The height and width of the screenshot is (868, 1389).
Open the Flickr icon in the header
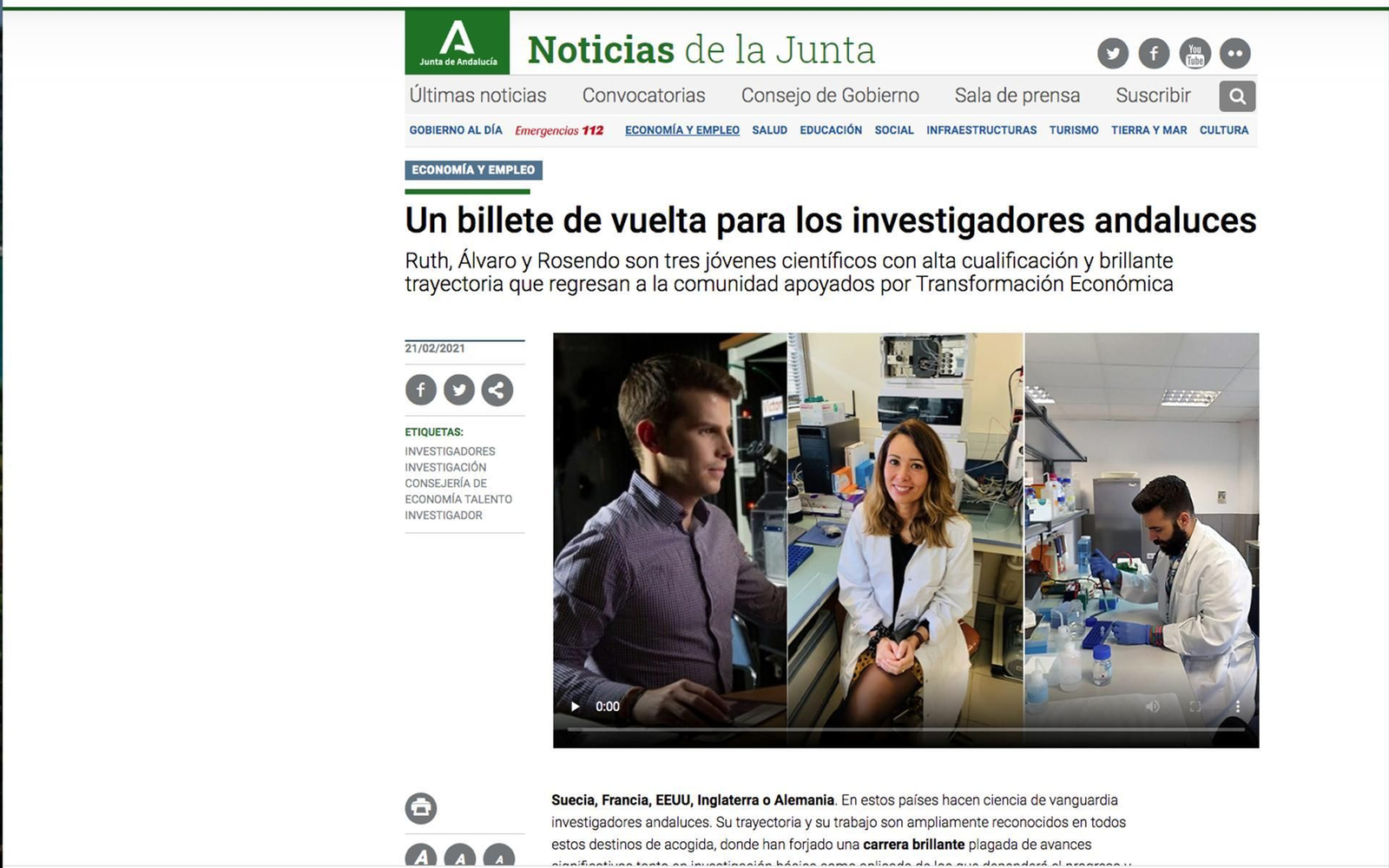1234,54
